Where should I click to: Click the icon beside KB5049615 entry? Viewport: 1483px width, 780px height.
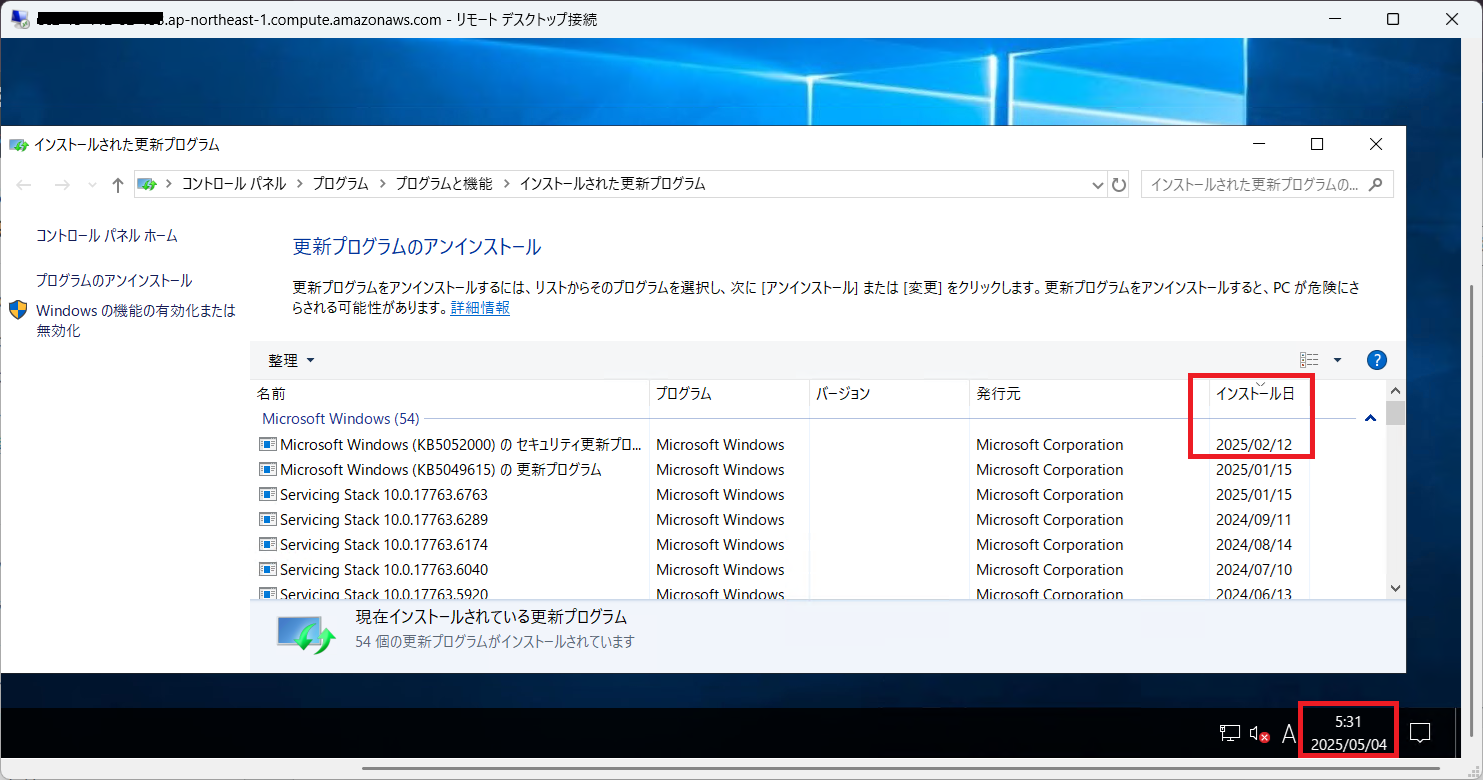click(267, 469)
